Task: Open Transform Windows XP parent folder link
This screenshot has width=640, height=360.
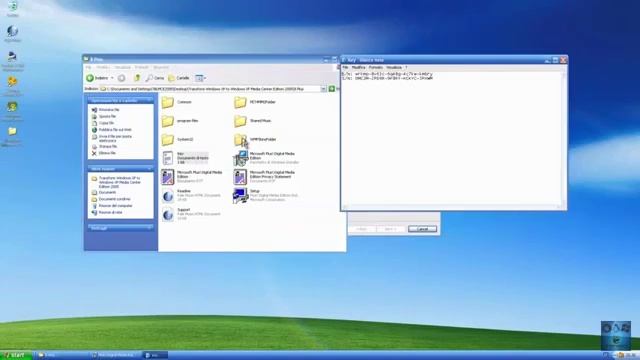Action: pos(119,182)
